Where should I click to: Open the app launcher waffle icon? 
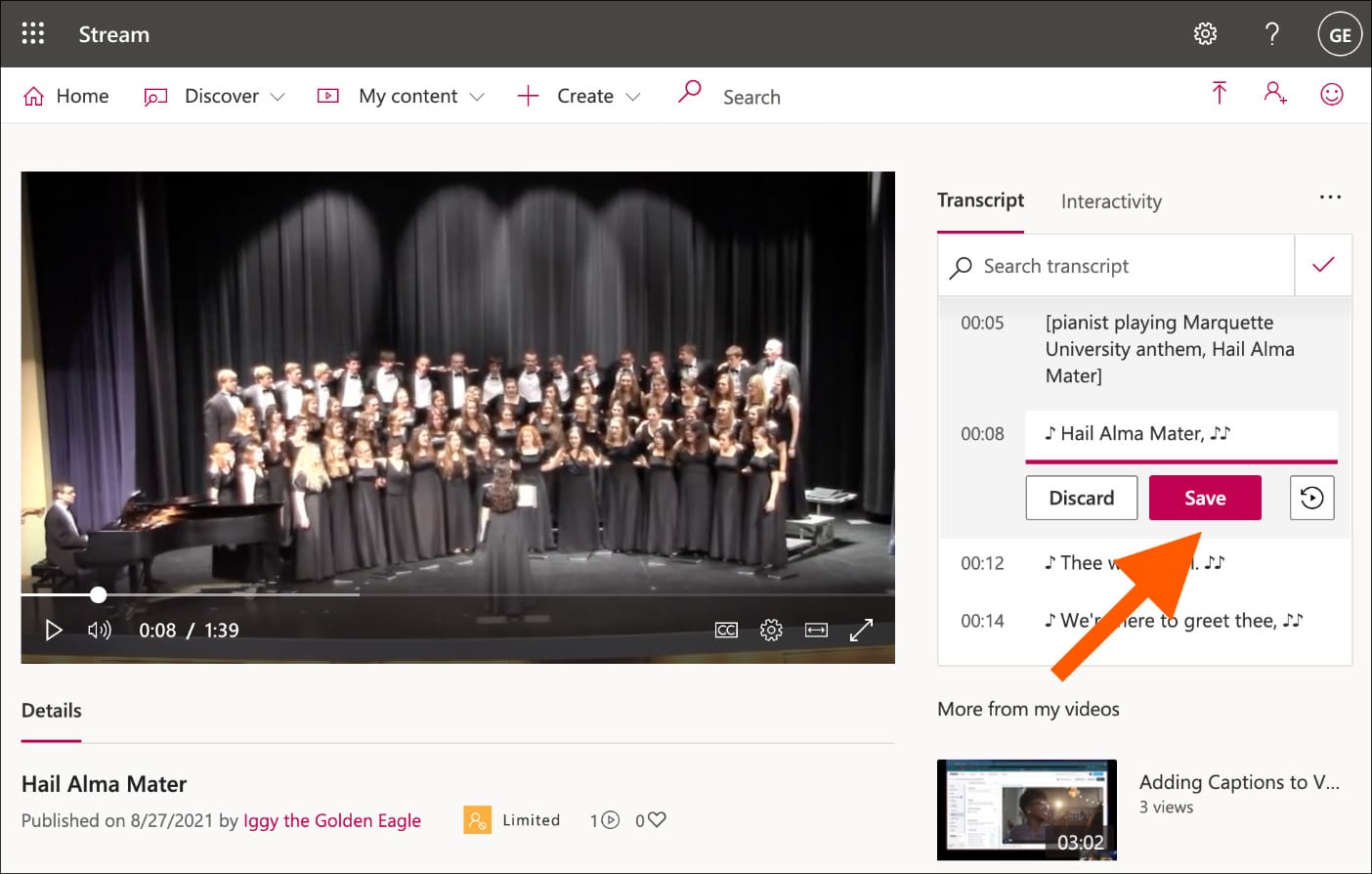(x=33, y=34)
